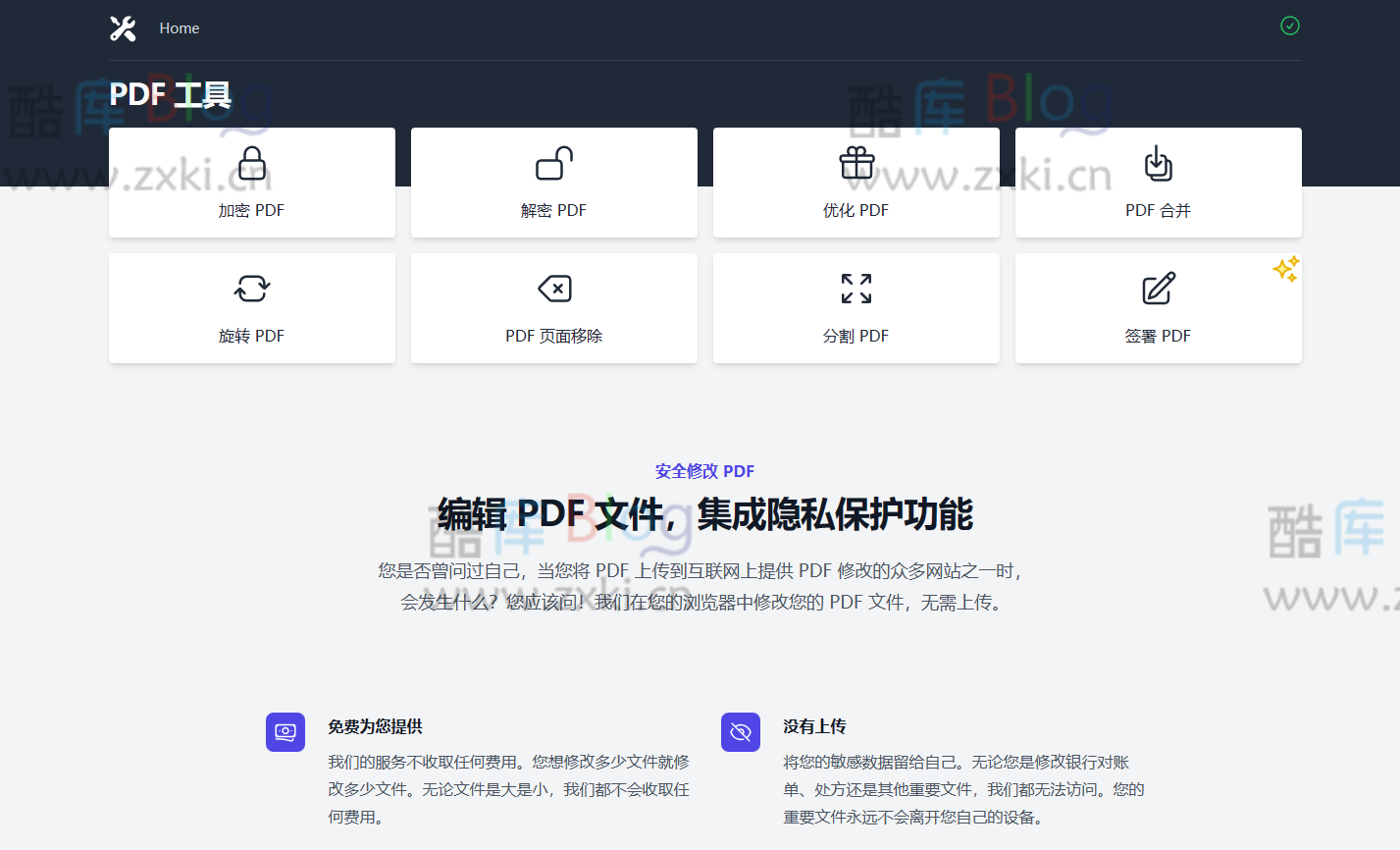Open the 分割 PDF expand-arrows icon
The height and width of the screenshot is (850, 1400).
tap(856, 289)
